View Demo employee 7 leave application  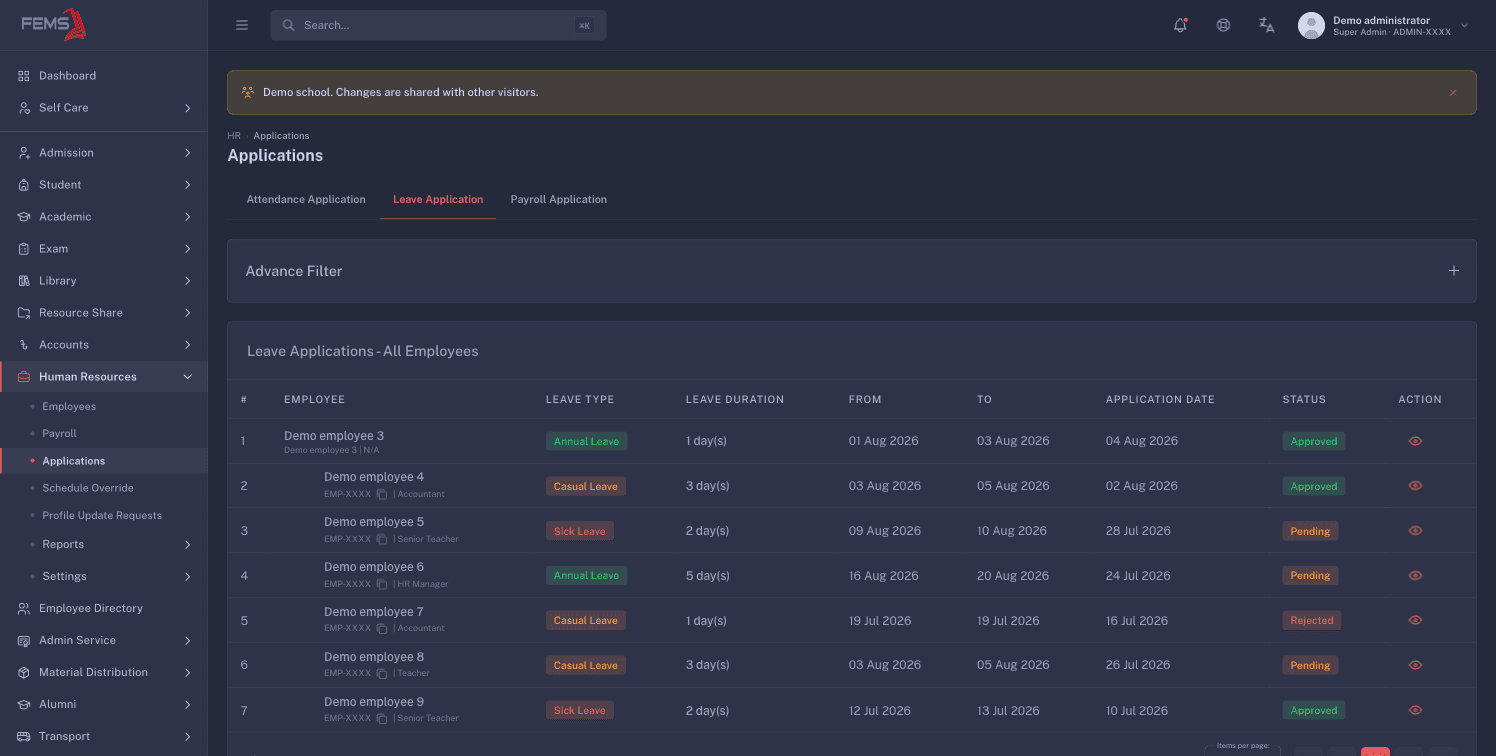tap(1415, 620)
